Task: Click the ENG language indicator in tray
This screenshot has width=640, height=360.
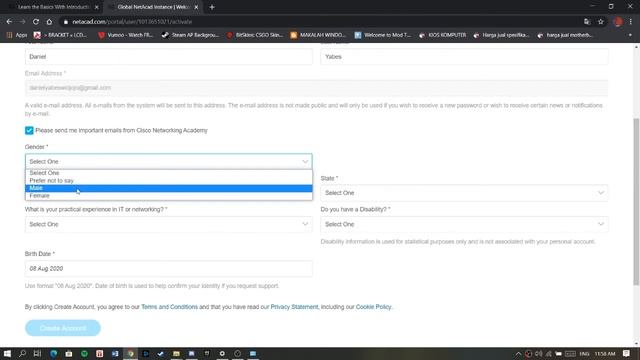Action: coord(584,354)
